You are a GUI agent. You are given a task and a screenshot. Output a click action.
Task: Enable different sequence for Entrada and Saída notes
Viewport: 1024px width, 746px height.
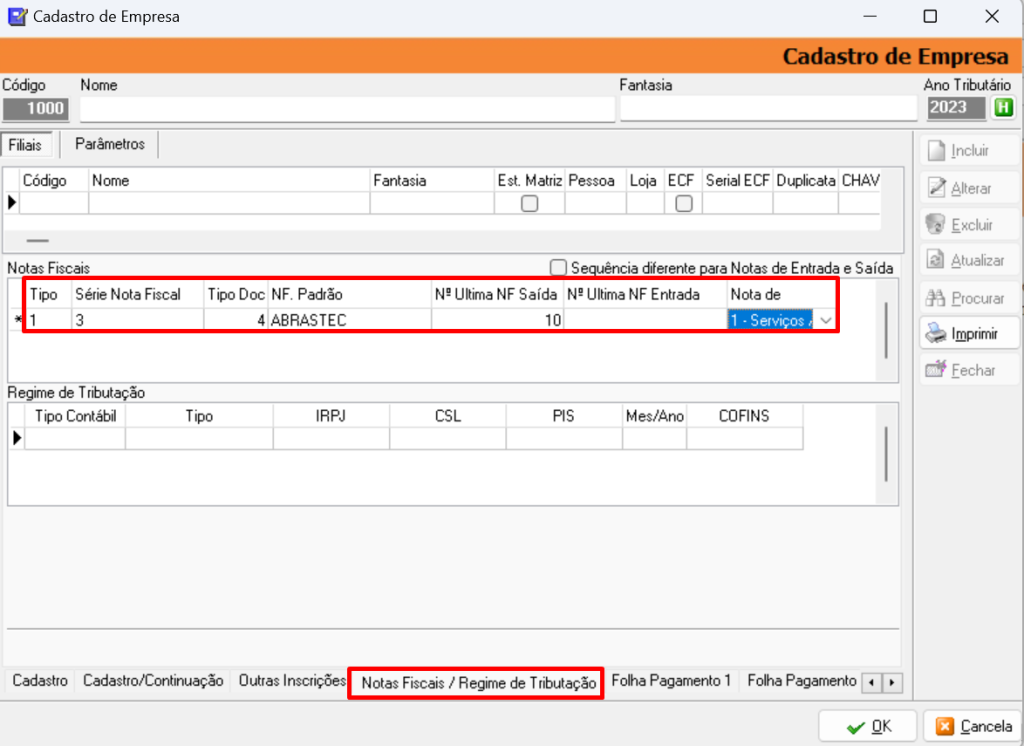558,268
